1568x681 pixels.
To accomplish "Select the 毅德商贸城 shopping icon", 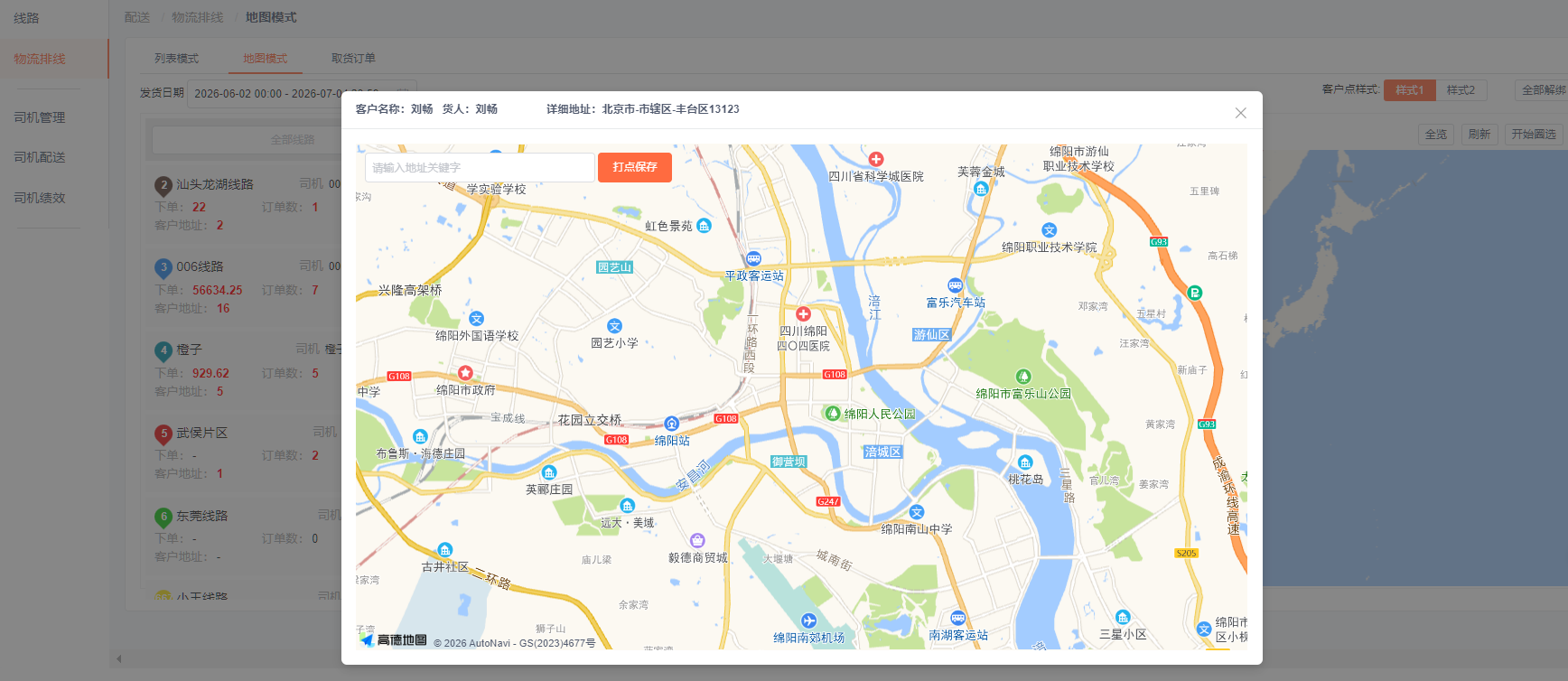I will pos(697,541).
